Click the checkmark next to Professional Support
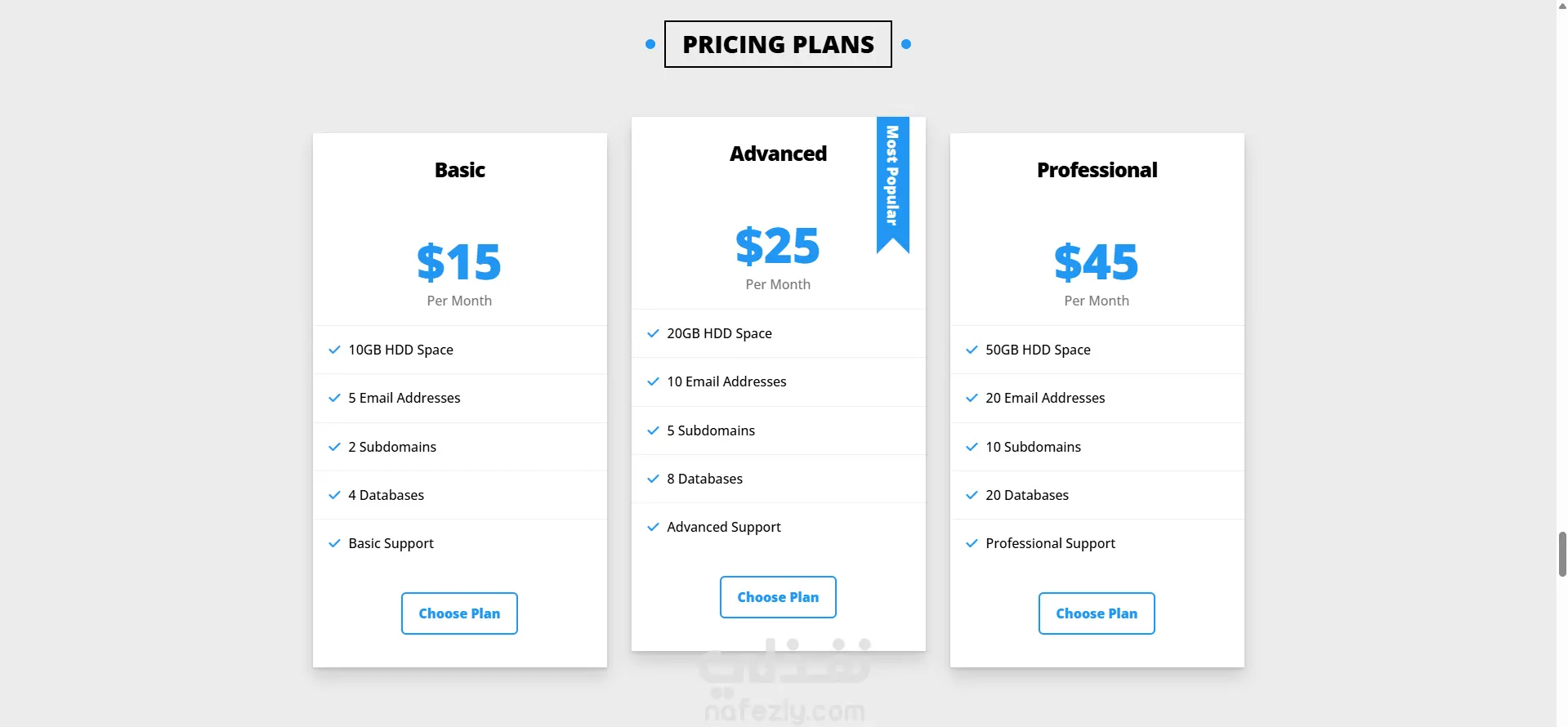The image size is (1568, 727). pos(972,543)
